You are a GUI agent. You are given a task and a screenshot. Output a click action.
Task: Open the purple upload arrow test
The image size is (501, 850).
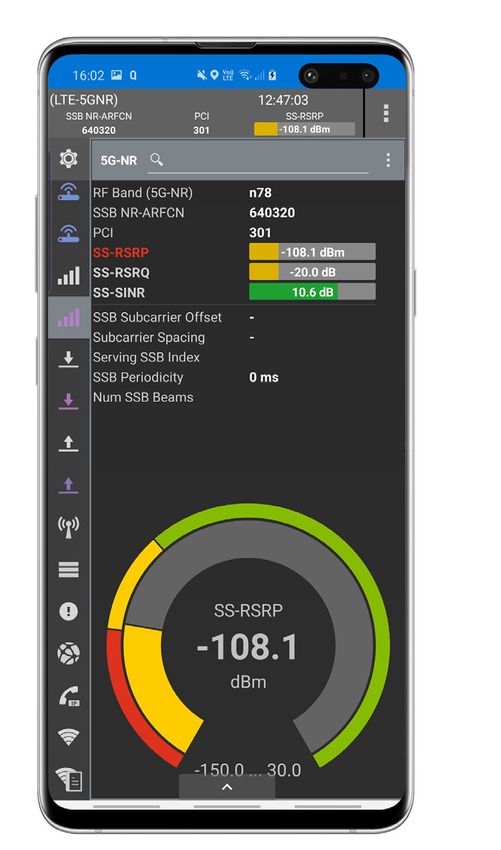68,485
